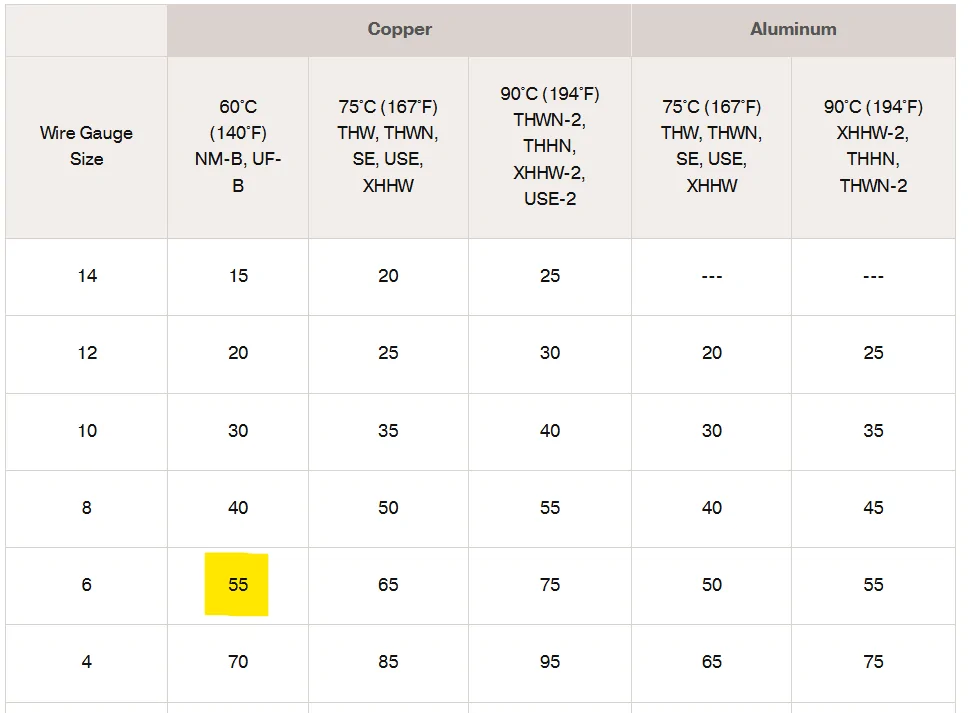Click the Wire Gauge Size header cell

pyautogui.click(x=86, y=146)
